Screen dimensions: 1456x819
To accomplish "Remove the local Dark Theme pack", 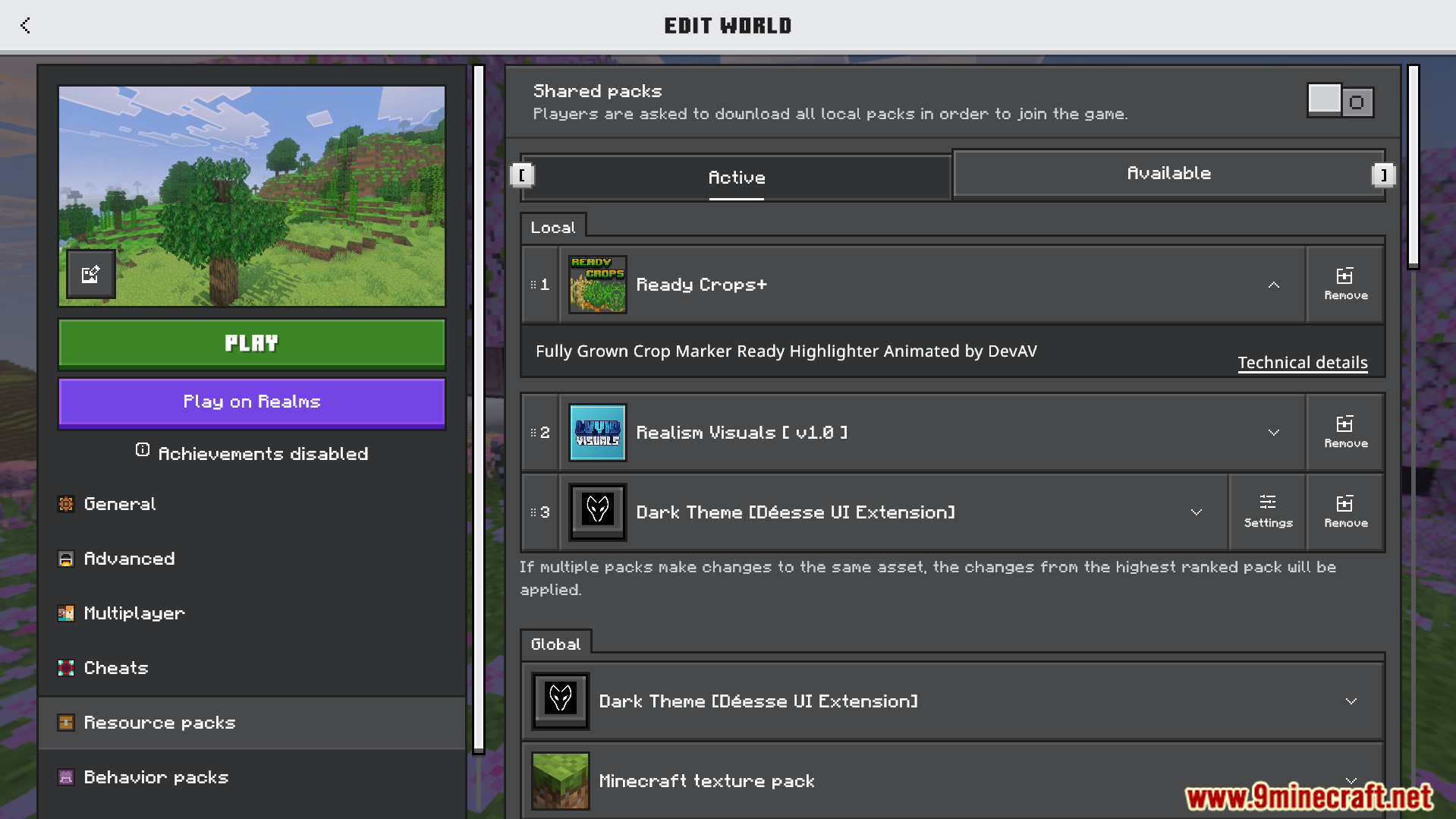I will pos(1346,512).
